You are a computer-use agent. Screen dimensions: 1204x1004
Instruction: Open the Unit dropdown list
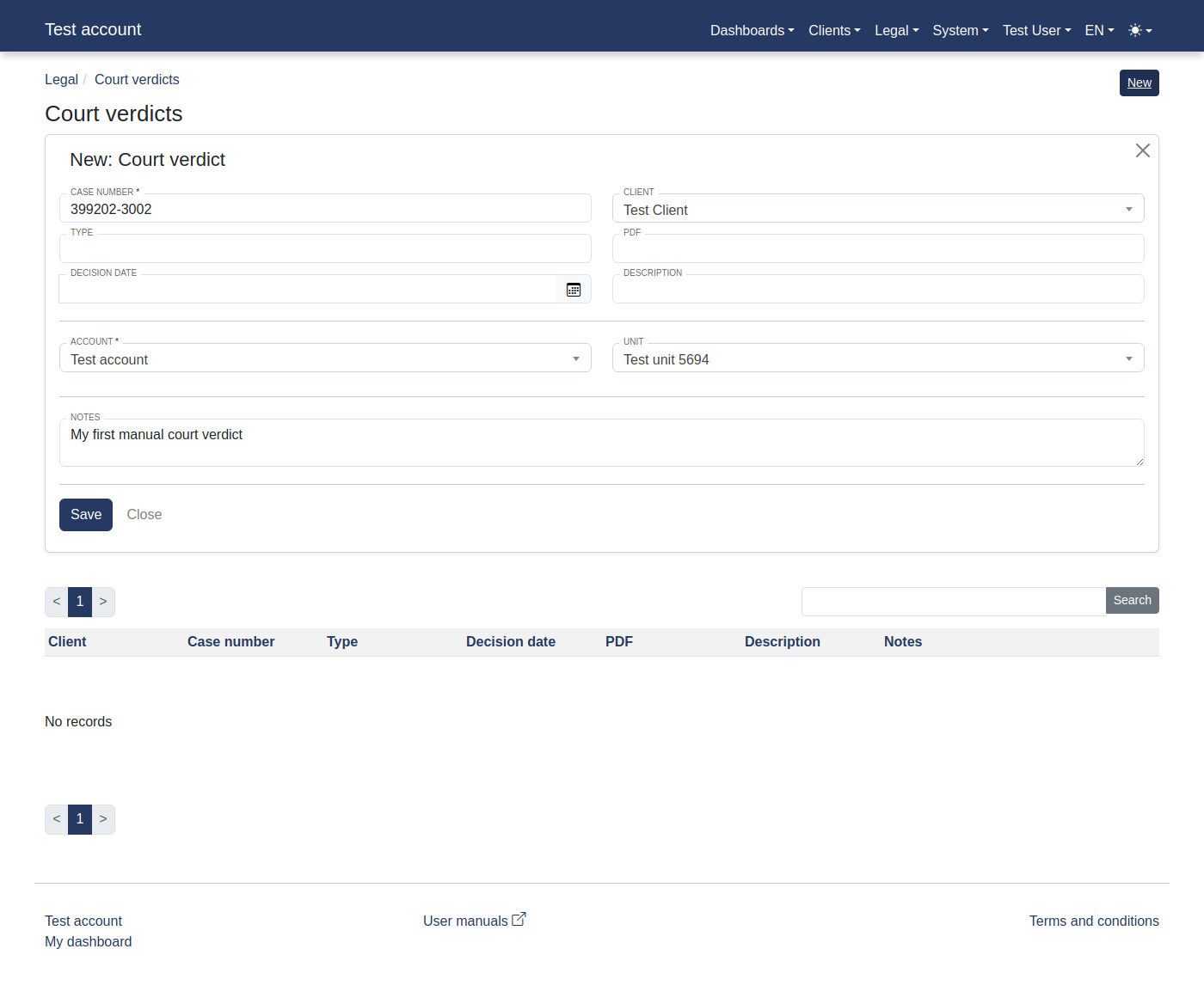pyautogui.click(x=877, y=359)
